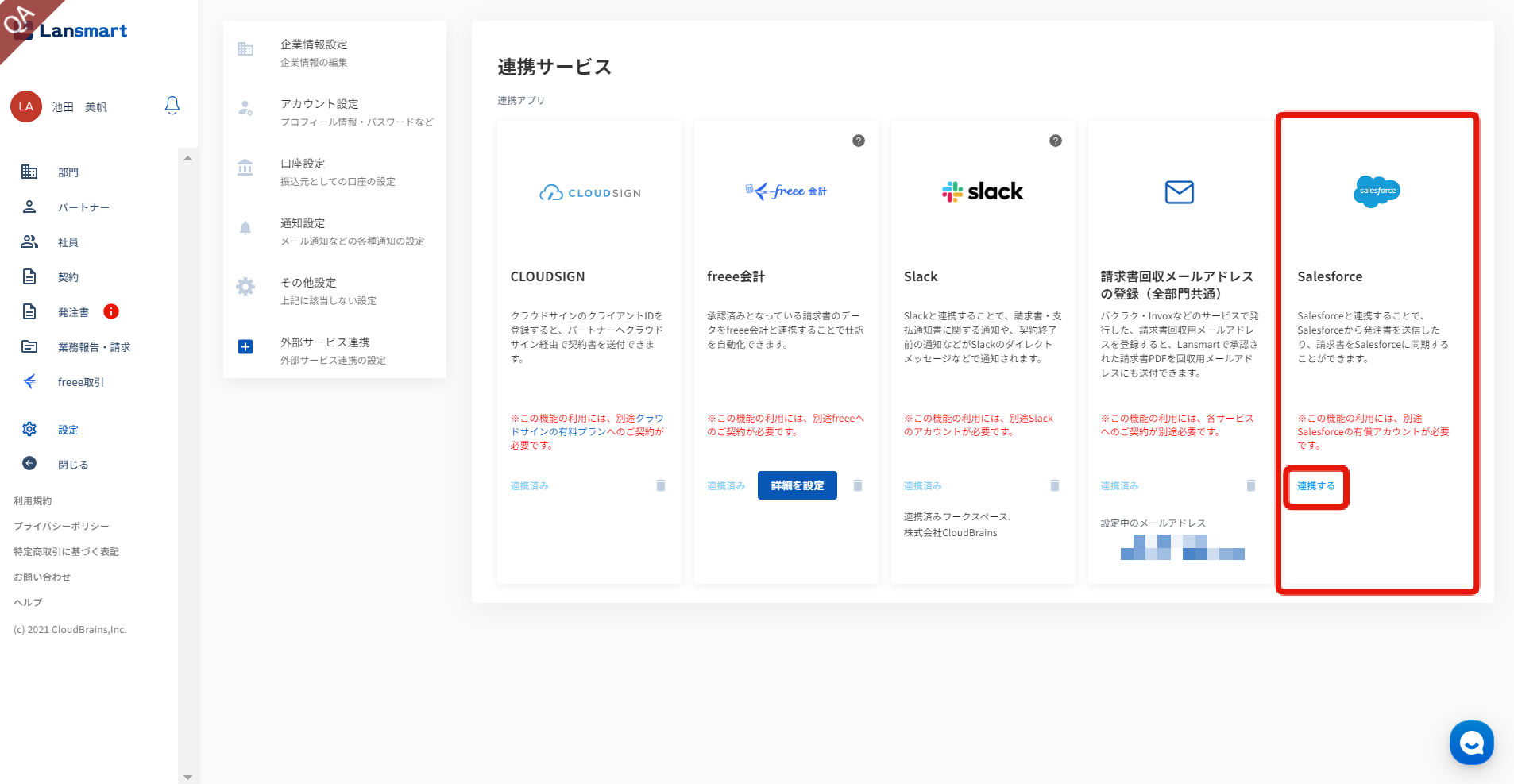Click the CLOUDSIGN logo

tap(589, 192)
